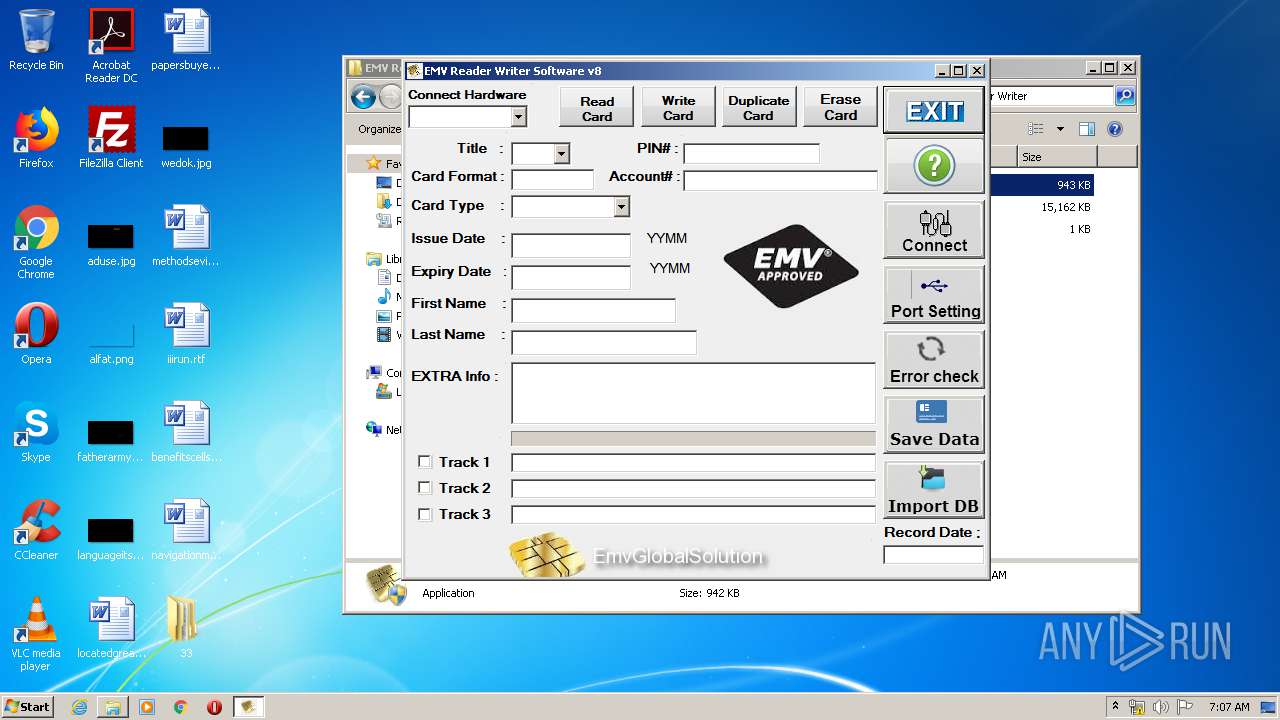Click the Issue Date field

tap(571, 246)
